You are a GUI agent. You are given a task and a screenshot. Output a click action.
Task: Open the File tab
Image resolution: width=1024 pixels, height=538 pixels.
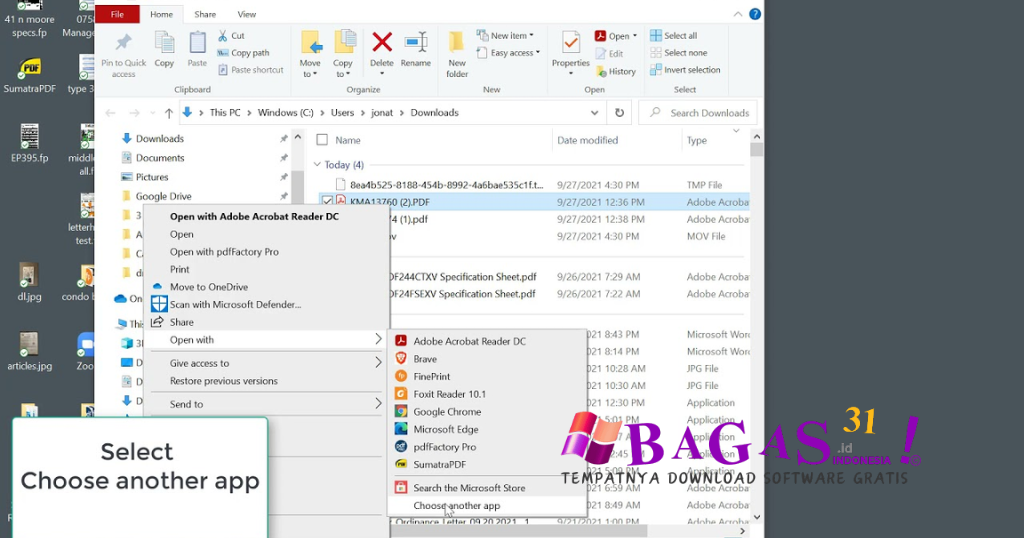coord(117,14)
